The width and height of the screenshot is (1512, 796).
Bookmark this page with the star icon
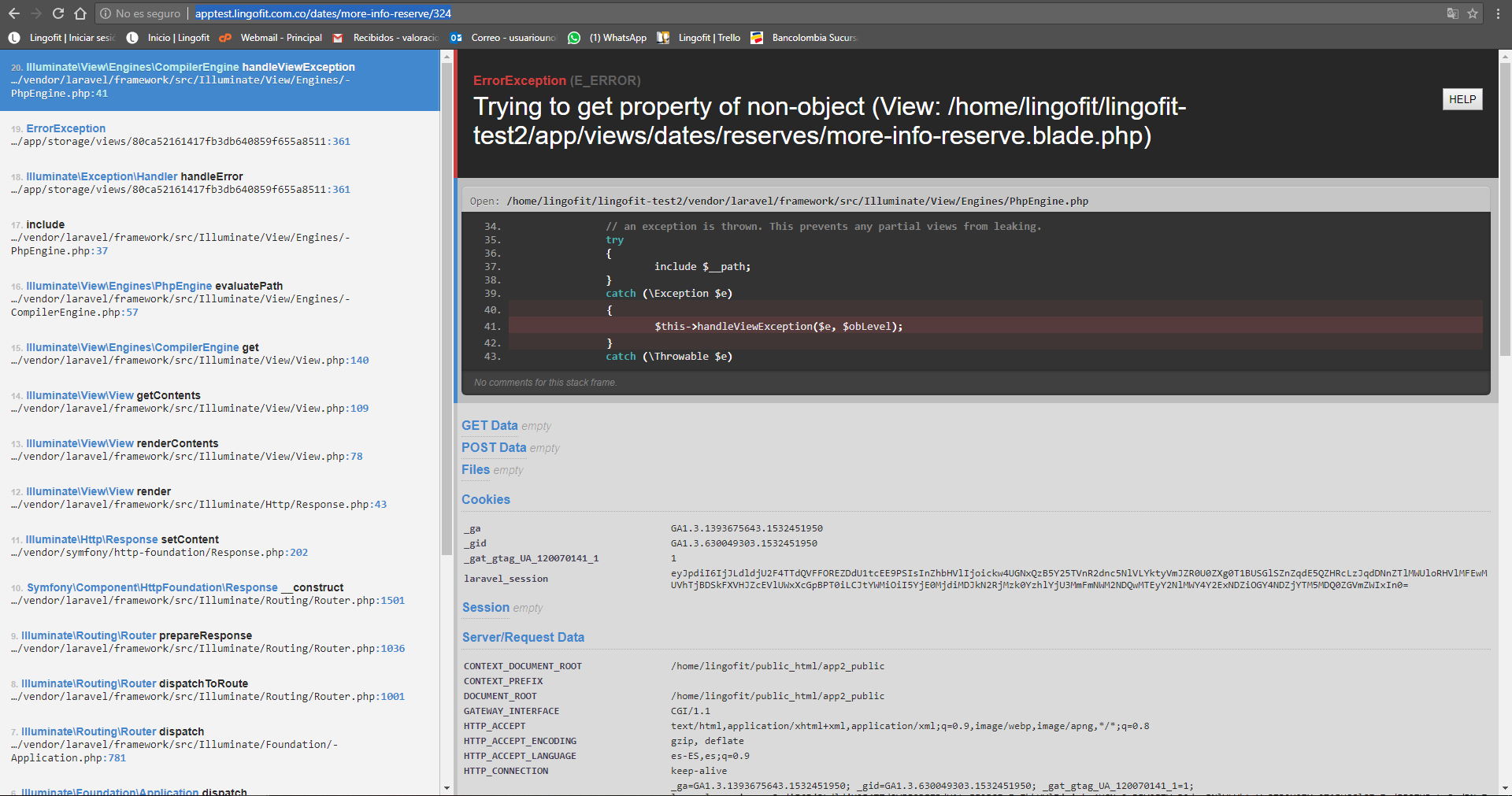point(1473,13)
